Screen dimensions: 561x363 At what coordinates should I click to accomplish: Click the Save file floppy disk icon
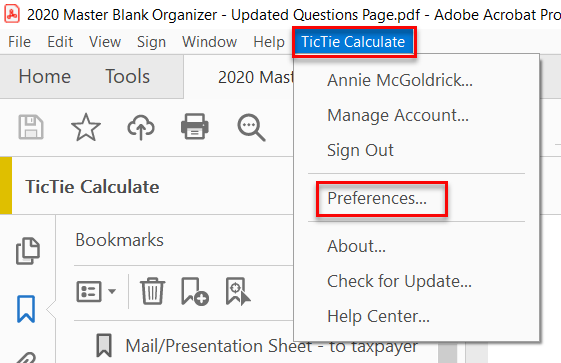(x=31, y=127)
